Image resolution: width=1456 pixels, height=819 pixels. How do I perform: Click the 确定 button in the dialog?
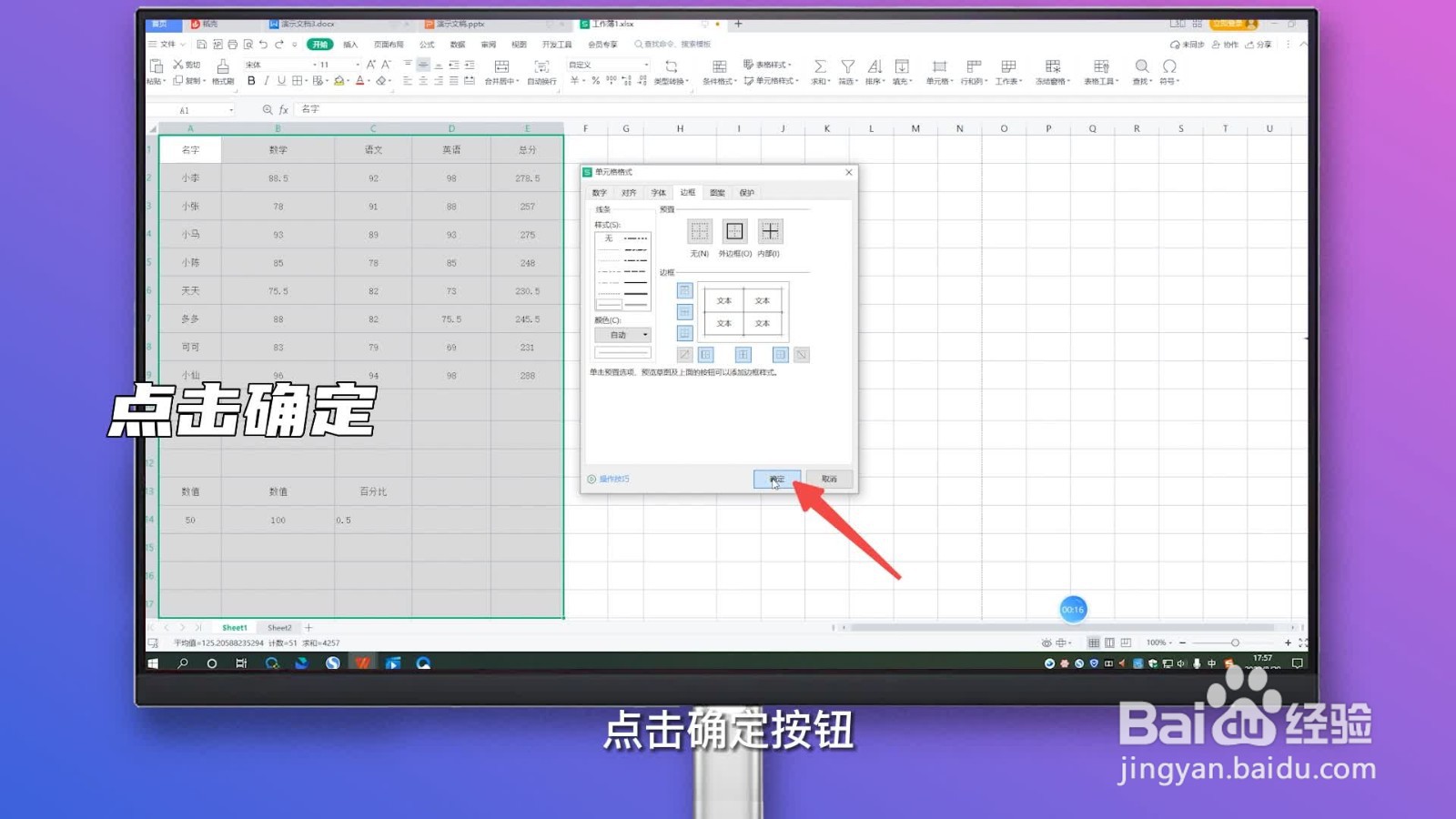tap(776, 479)
